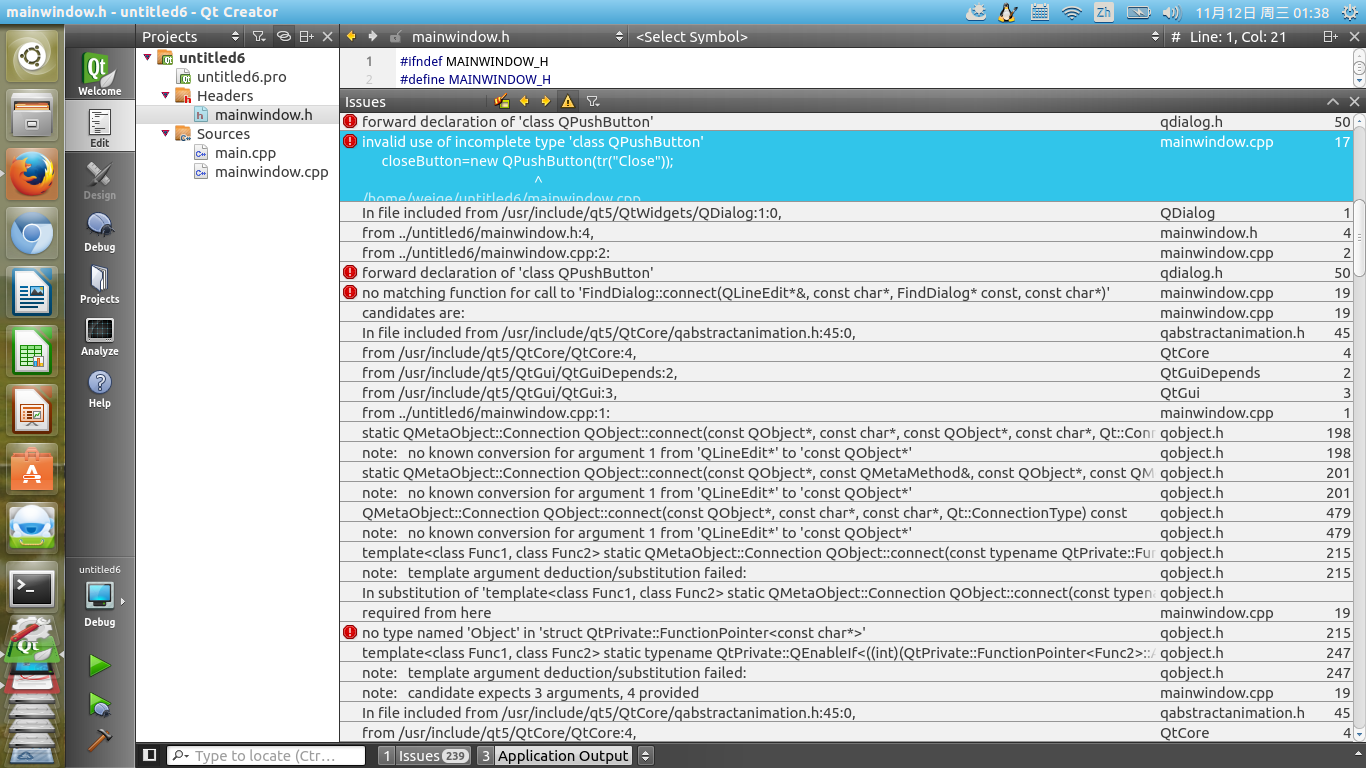Screen dimensions: 1366x768
Task: Open the Wi-Fi network indicator
Action: click(1072, 13)
